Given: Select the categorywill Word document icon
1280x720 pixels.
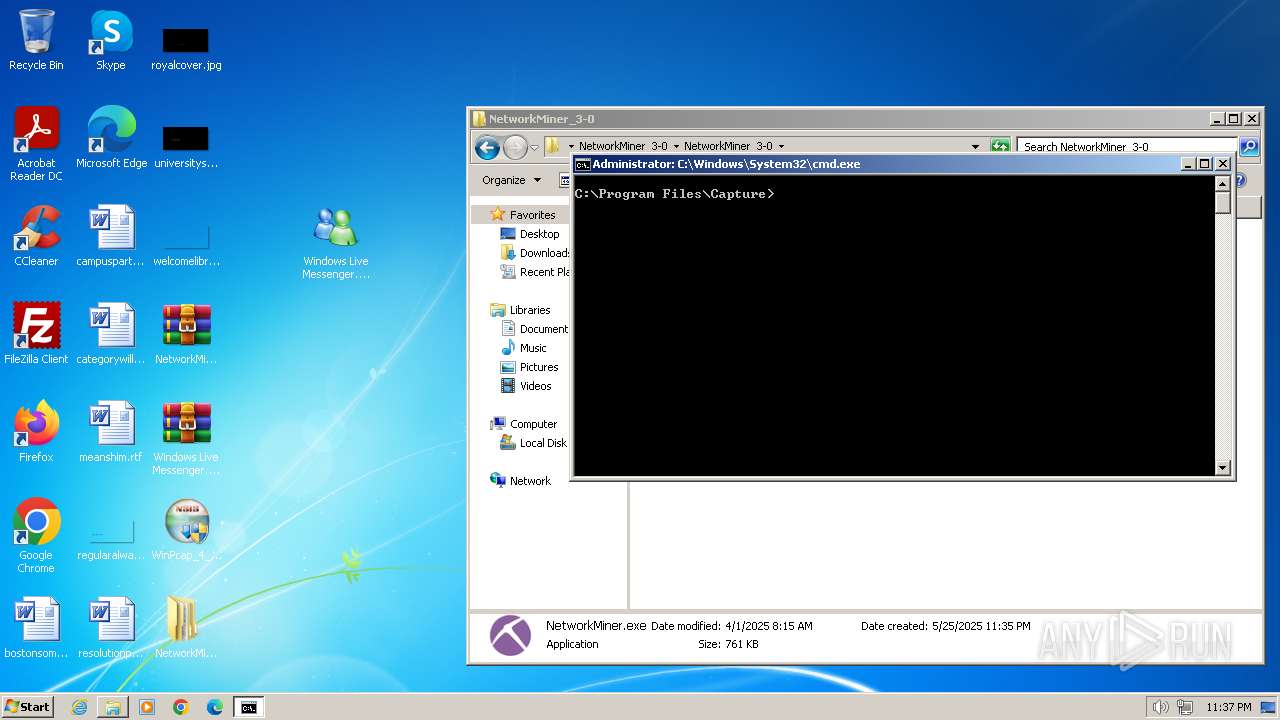Looking at the screenshot, I should pos(111,334).
